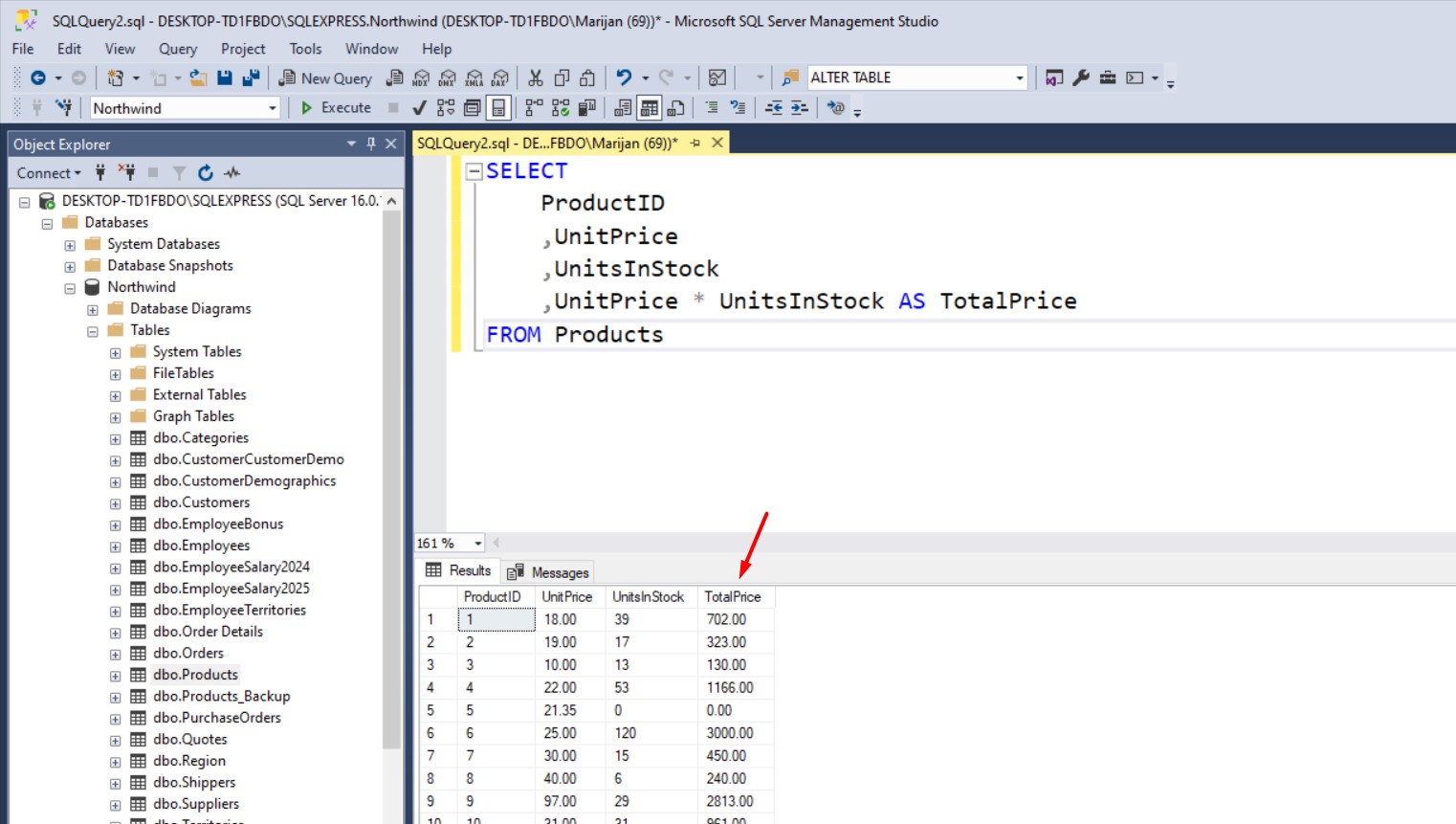Click the Decrease Indent icon
1456x824 pixels.
[774, 108]
